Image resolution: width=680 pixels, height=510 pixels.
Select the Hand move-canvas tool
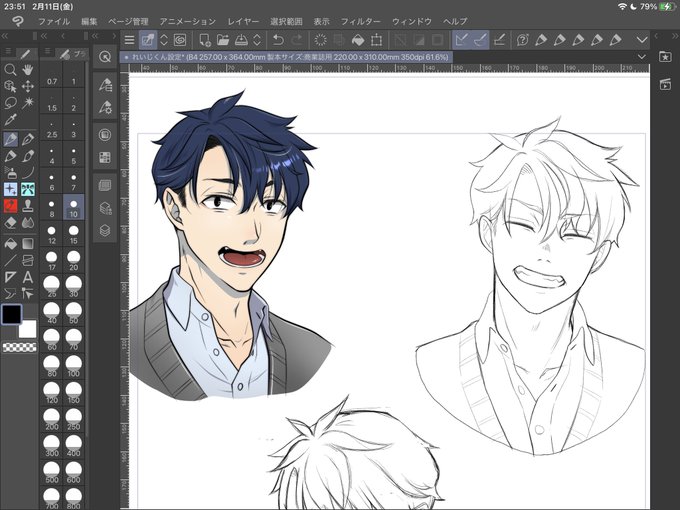tap(28, 69)
